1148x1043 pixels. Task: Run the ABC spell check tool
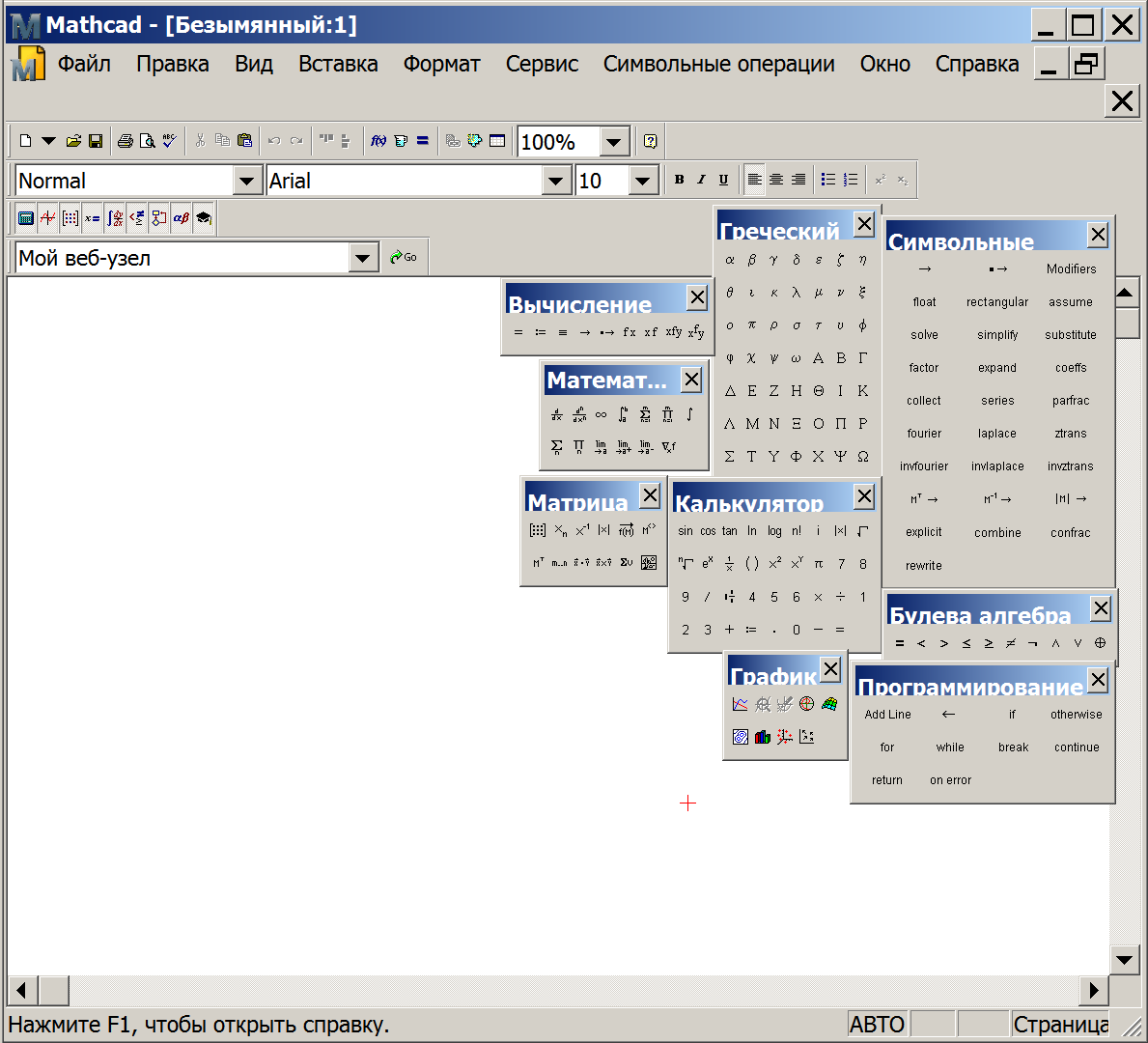(169, 141)
